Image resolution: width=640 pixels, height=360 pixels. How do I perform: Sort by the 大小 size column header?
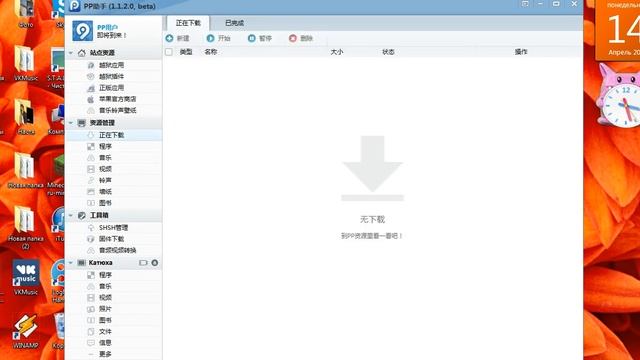coord(337,52)
